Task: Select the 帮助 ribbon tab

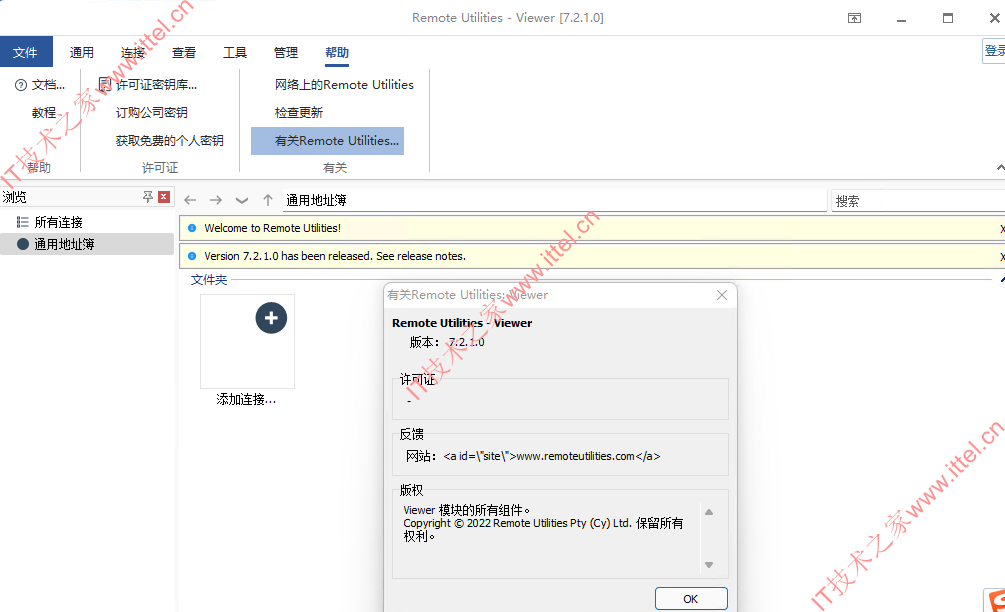Action: tap(337, 53)
